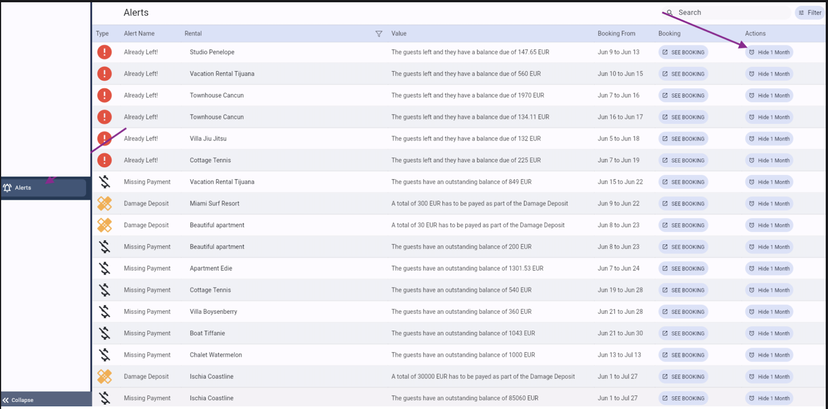Hide Boat Tiffanie alert for 1 month
The width and height of the screenshot is (828, 409).
click(769, 333)
